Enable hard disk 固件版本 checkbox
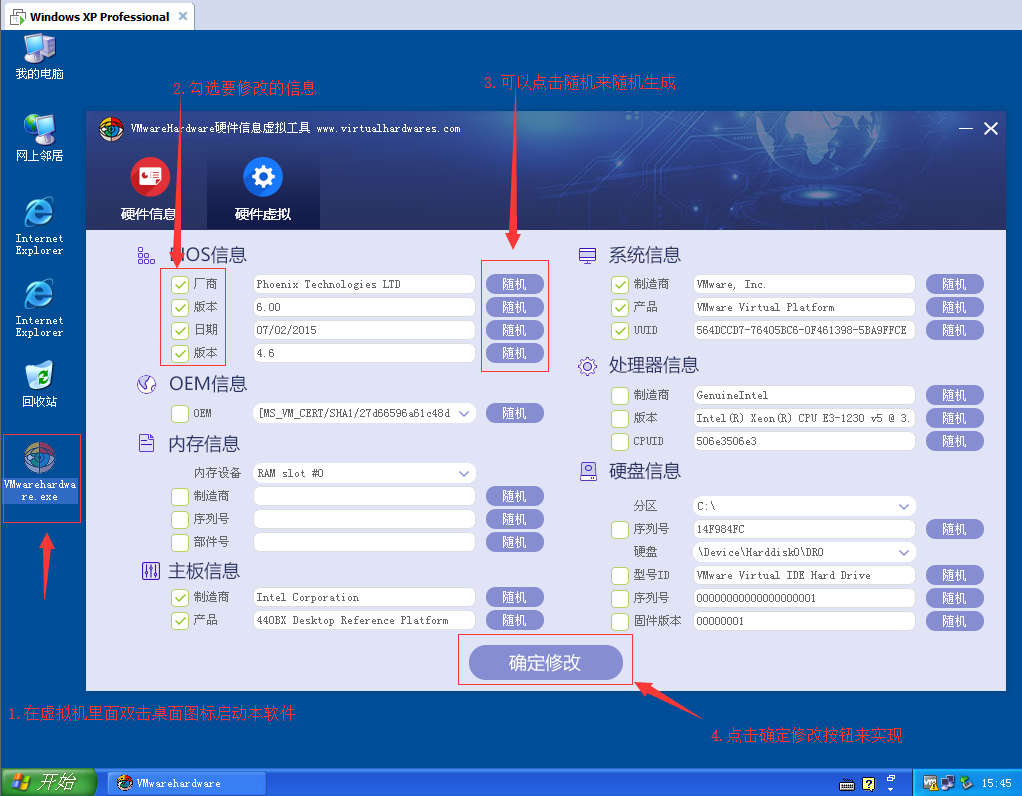1022x796 pixels. click(x=620, y=621)
